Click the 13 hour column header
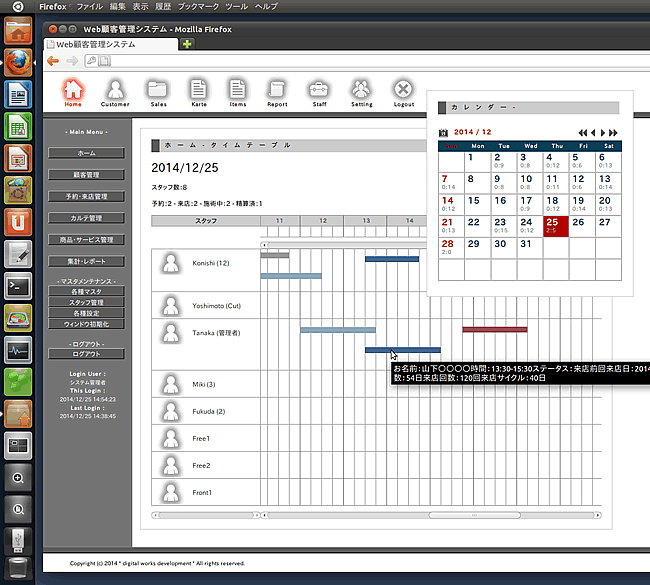Viewport: 650px width, 585px height. pyautogui.click(x=366, y=221)
